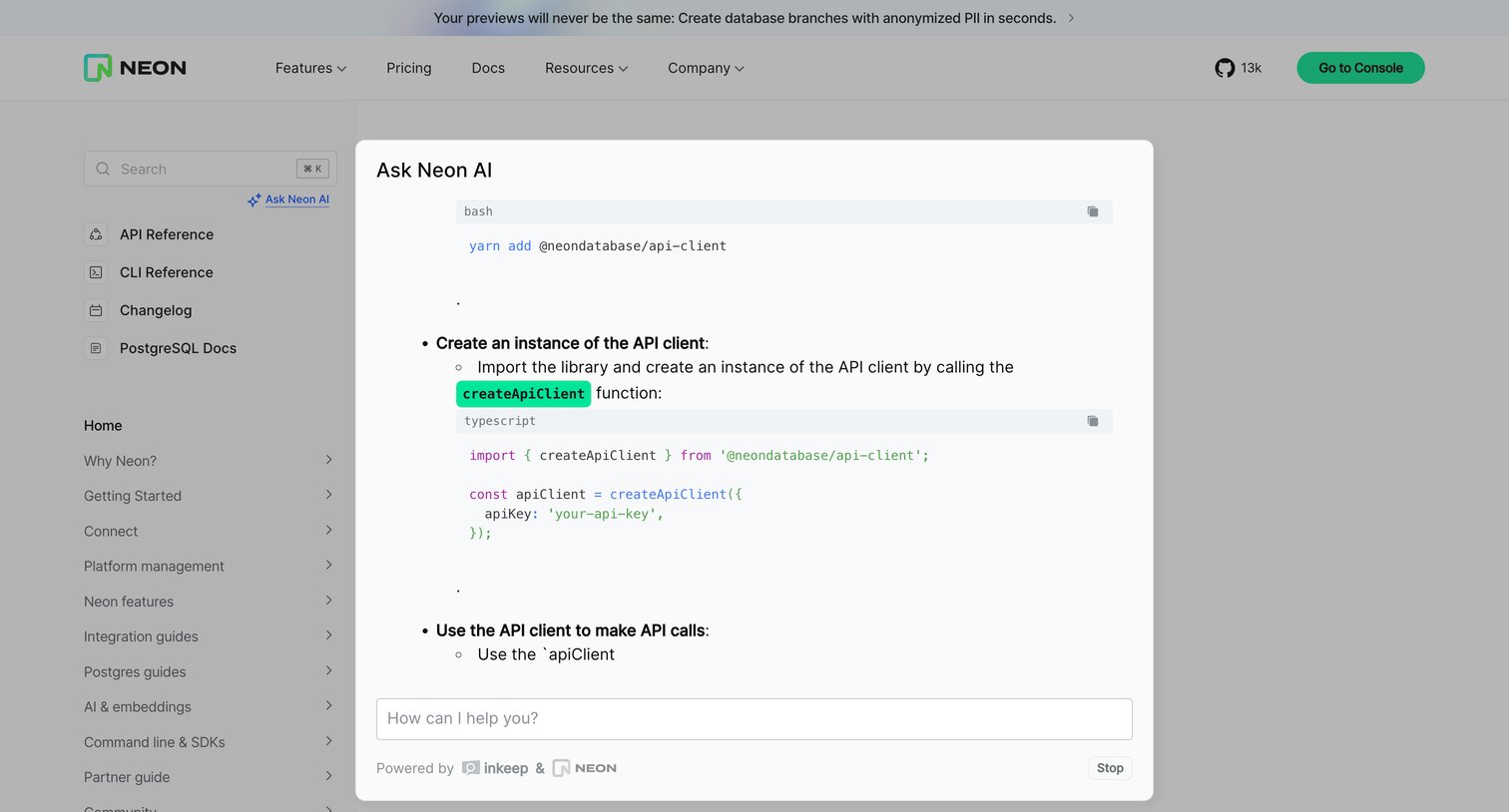Click the Neon logo in Powered by footer

tap(584, 768)
